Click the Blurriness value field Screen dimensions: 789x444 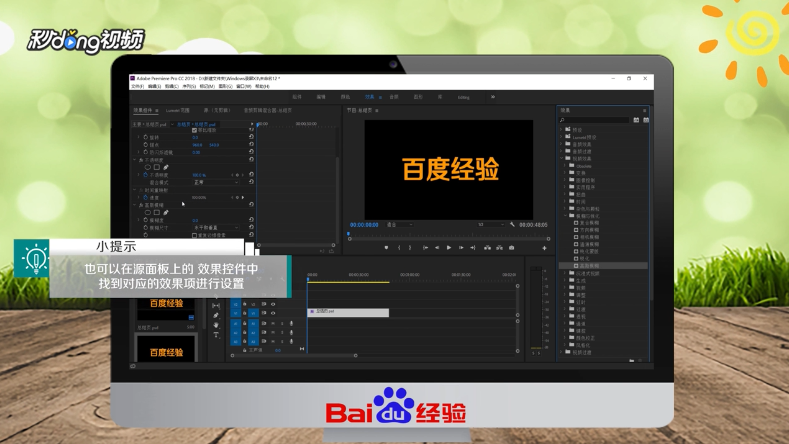[x=195, y=220]
